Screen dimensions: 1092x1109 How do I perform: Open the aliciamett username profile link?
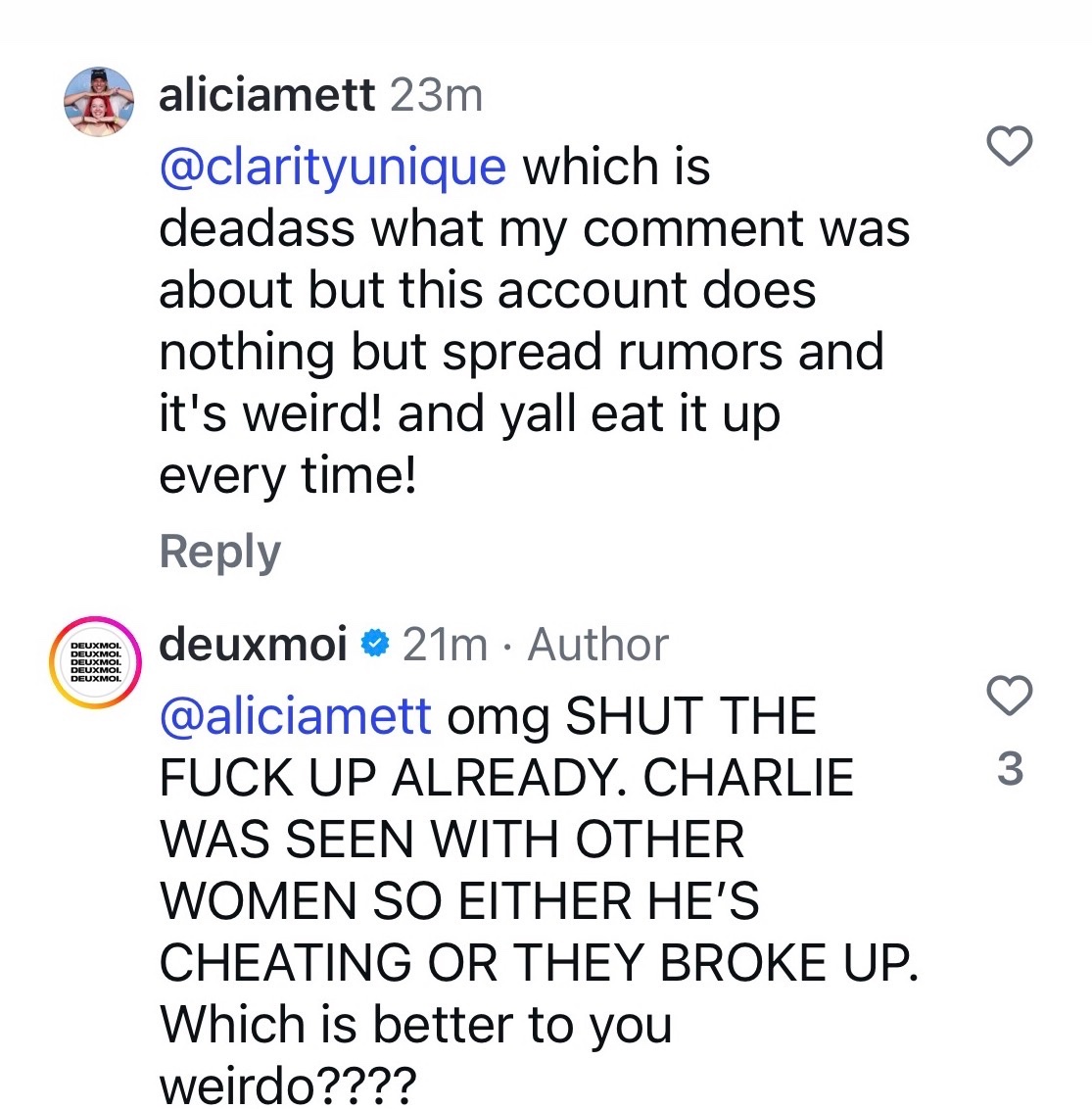coord(266,95)
